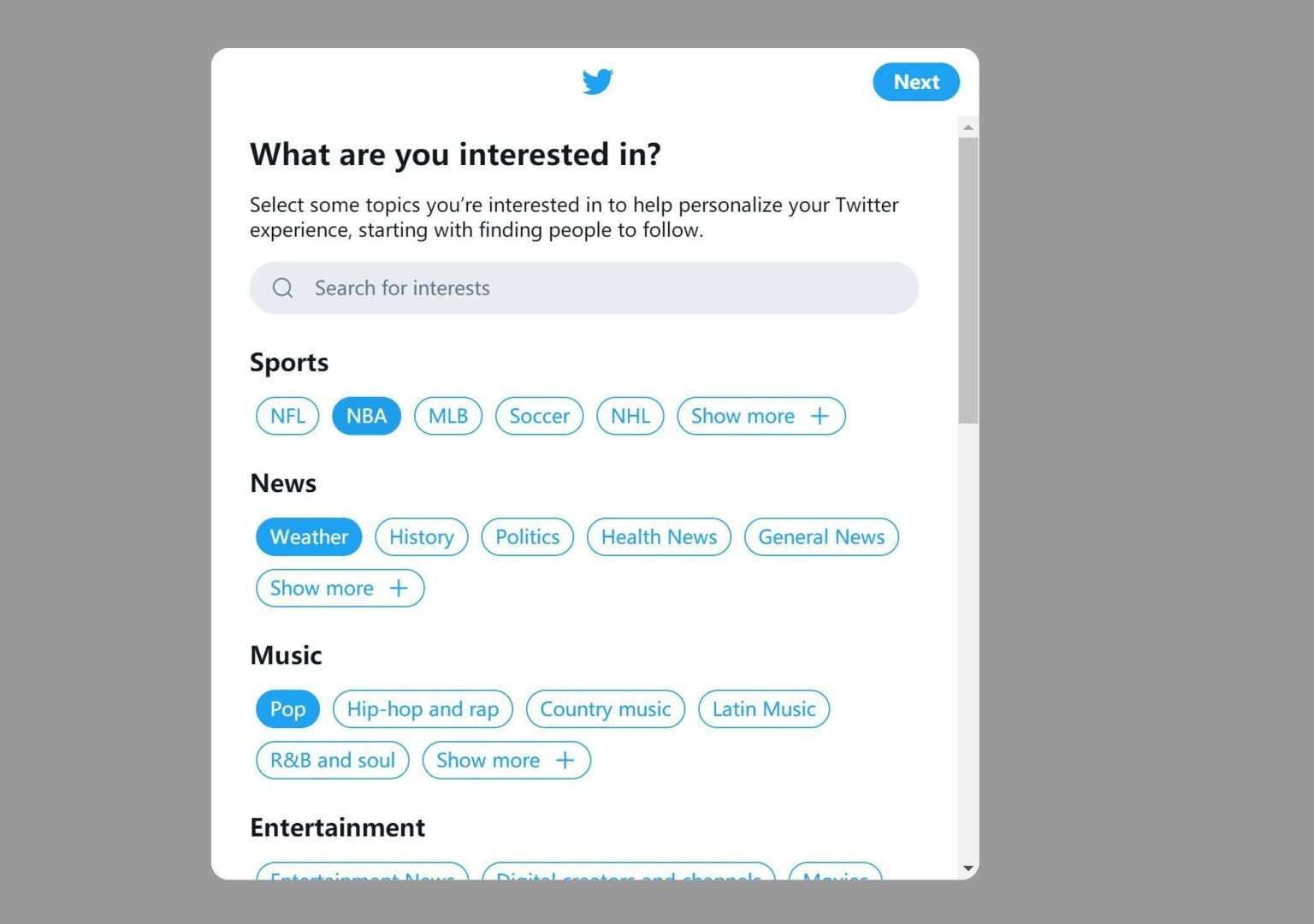The image size is (1314, 924).
Task: Click the plus icon on News Show more
Action: pyautogui.click(x=398, y=588)
